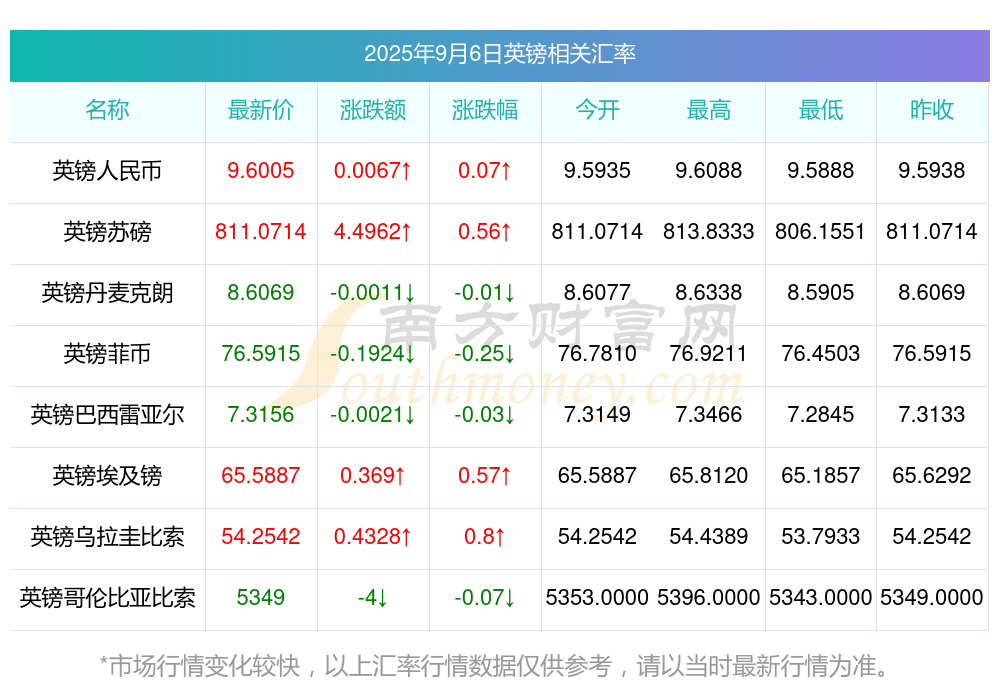The width and height of the screenshot is (1000, 698).
Task: Click opening value 5353.0000
Action: pyautogui.click(x=597, y=598)
